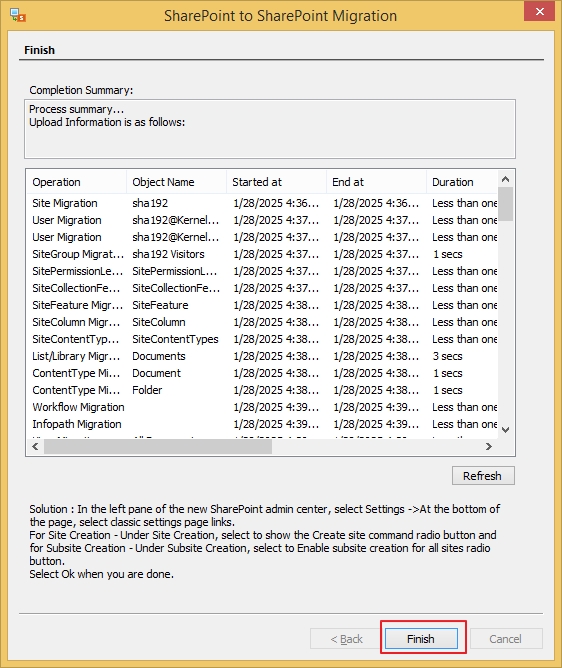Click the sha192 Visitors cell
Viewport: 562px width, 668px height.
coord(168,254)
